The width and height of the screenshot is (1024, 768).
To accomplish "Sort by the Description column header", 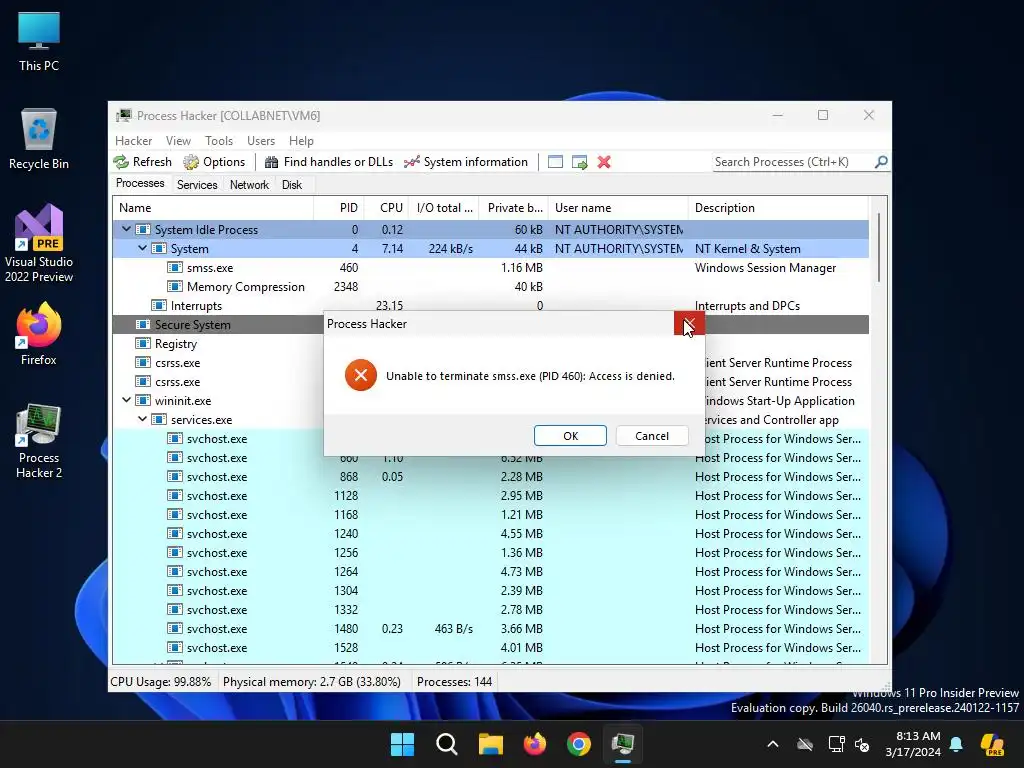I will click(x=778, y=208).
